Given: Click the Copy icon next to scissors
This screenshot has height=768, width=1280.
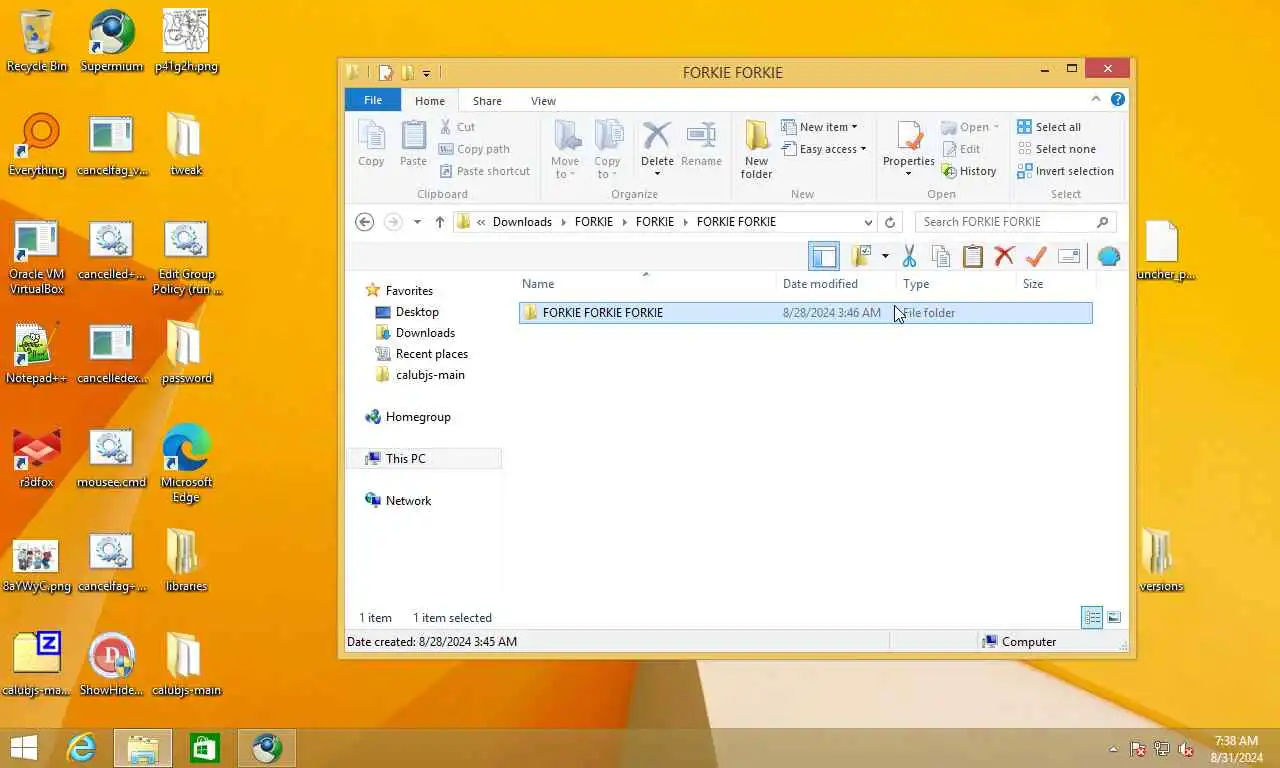Looking at the screenshot, I should pyautogui.click(x=941, y=256).
